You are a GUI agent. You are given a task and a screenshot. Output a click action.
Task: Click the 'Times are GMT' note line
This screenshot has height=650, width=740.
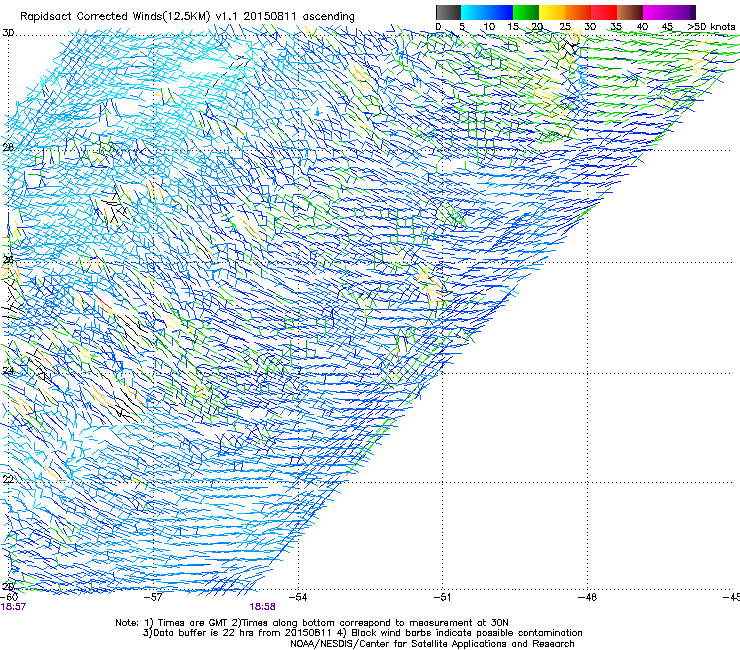[312, 623]
